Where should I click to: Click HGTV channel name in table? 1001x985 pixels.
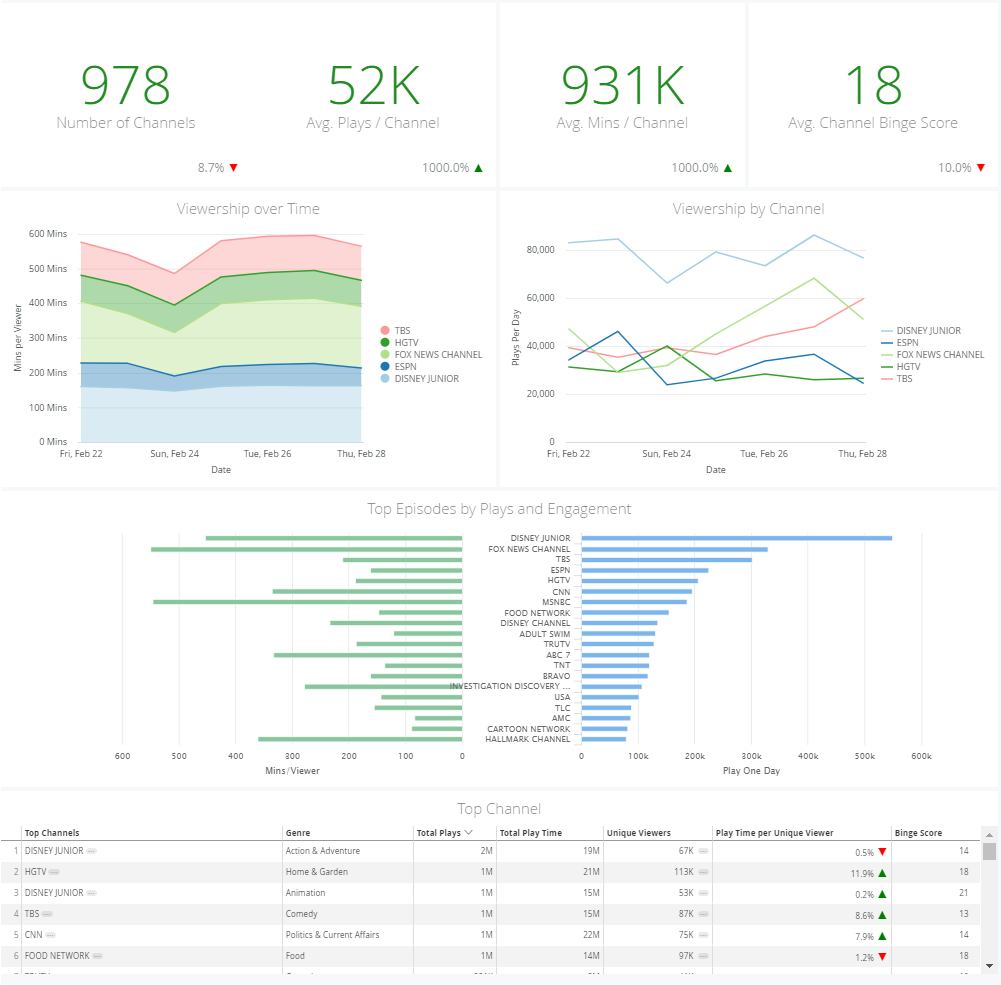tap(35, 872)
